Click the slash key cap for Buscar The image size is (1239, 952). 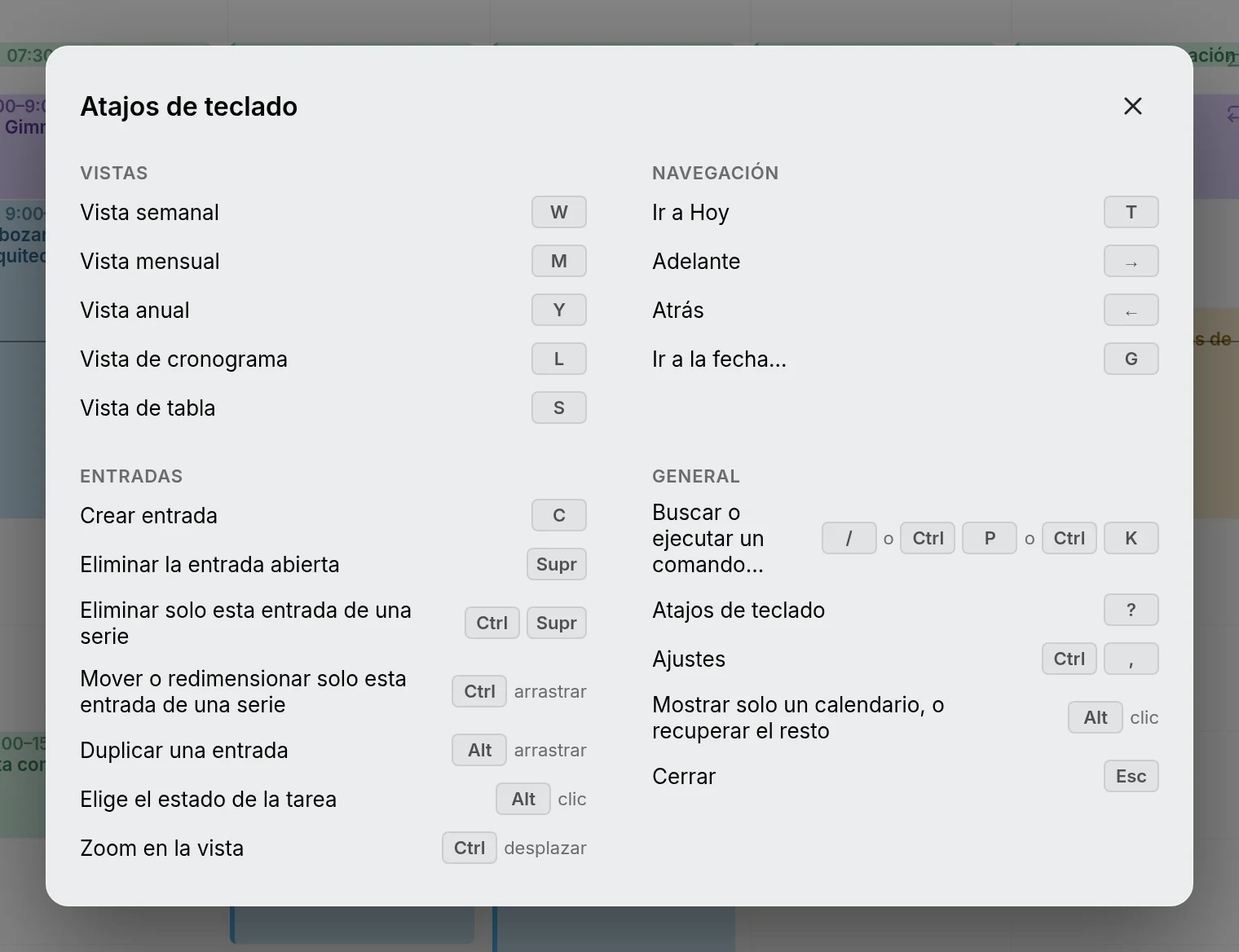coord(849,538)
